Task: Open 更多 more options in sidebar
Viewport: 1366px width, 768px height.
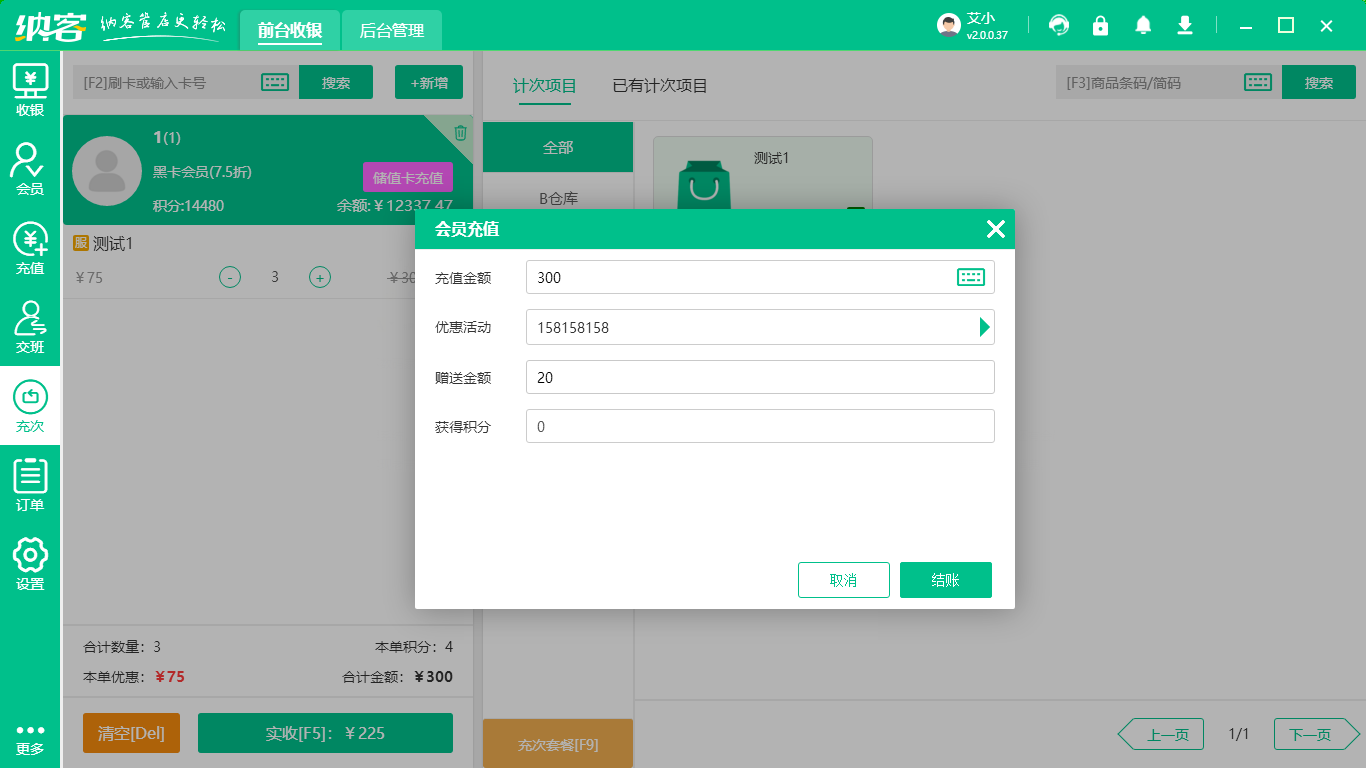Action: coord(30,738)
